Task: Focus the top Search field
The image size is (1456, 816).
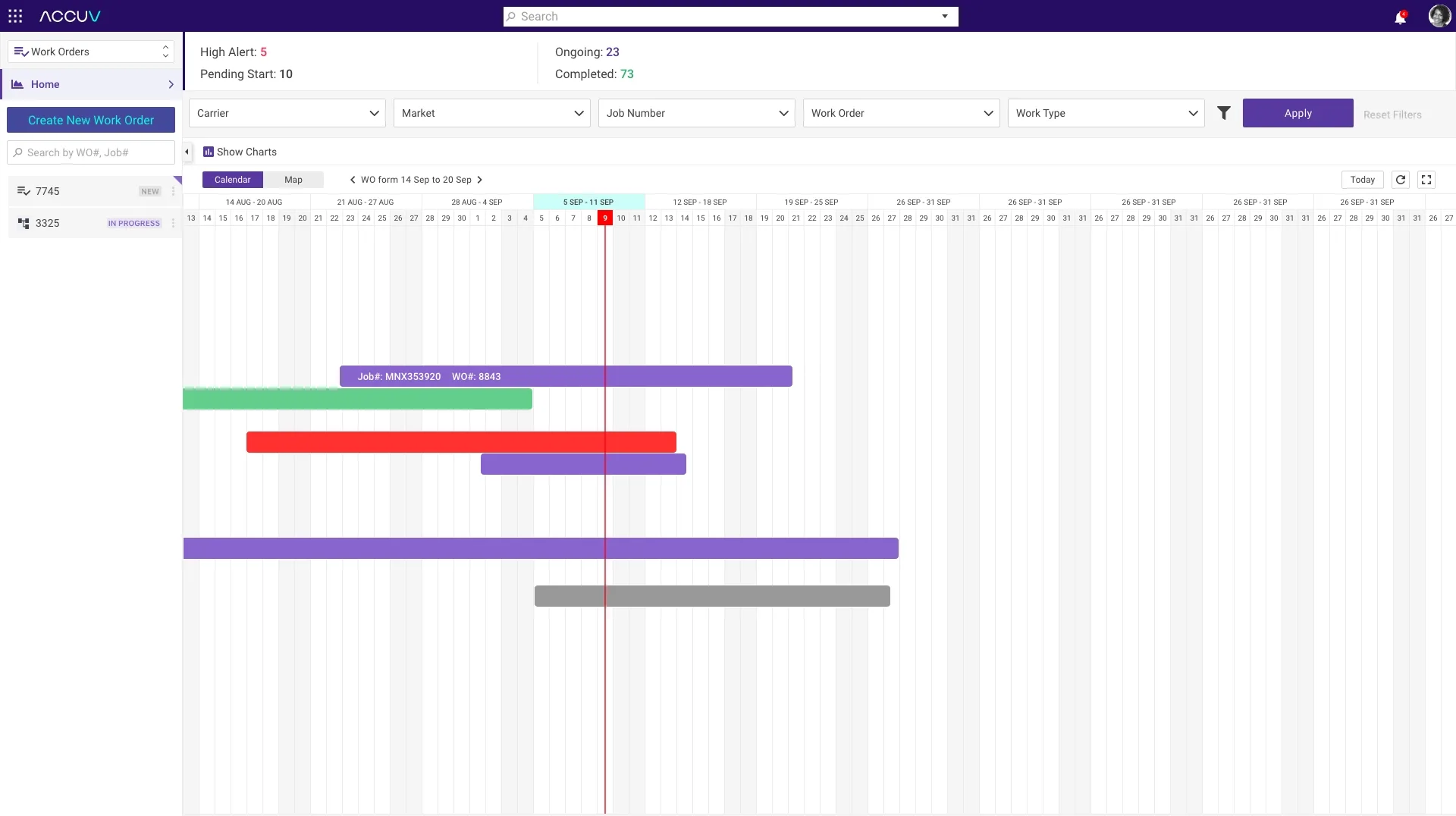Action: (730, 17)
